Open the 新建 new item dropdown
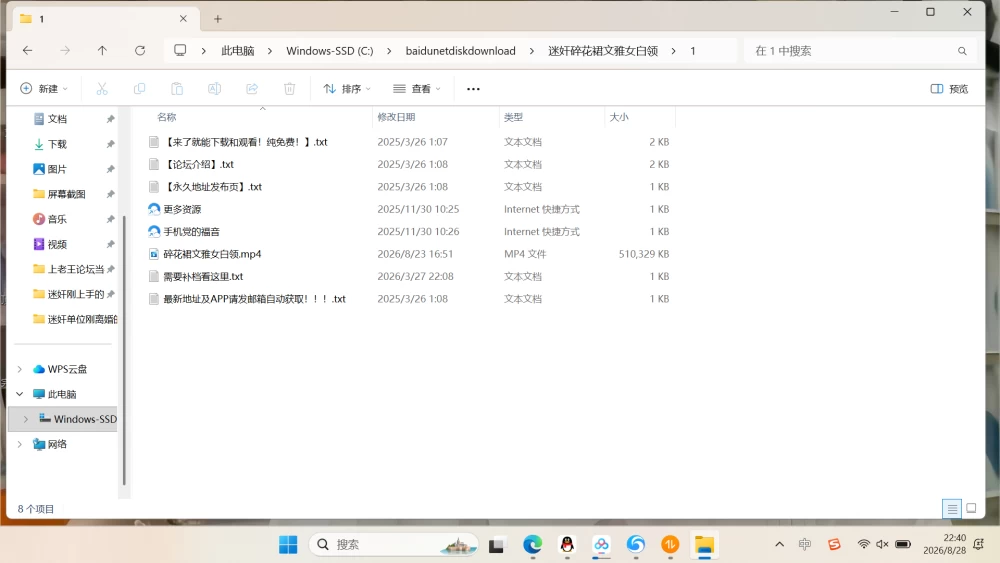Viewport: 1000px width, 563px height. pos(44,89)
